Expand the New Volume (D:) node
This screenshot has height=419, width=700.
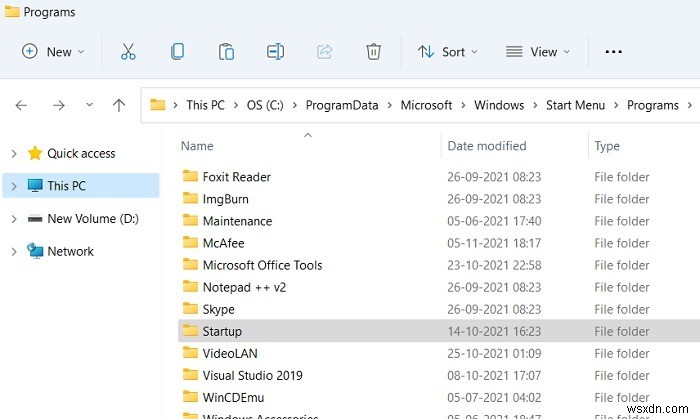point(14,219)
